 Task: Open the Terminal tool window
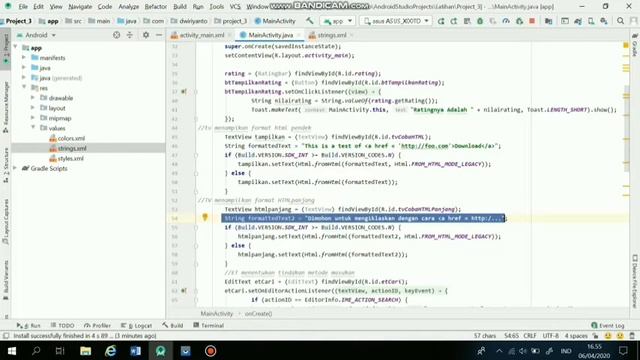click(x=209, y=325)
